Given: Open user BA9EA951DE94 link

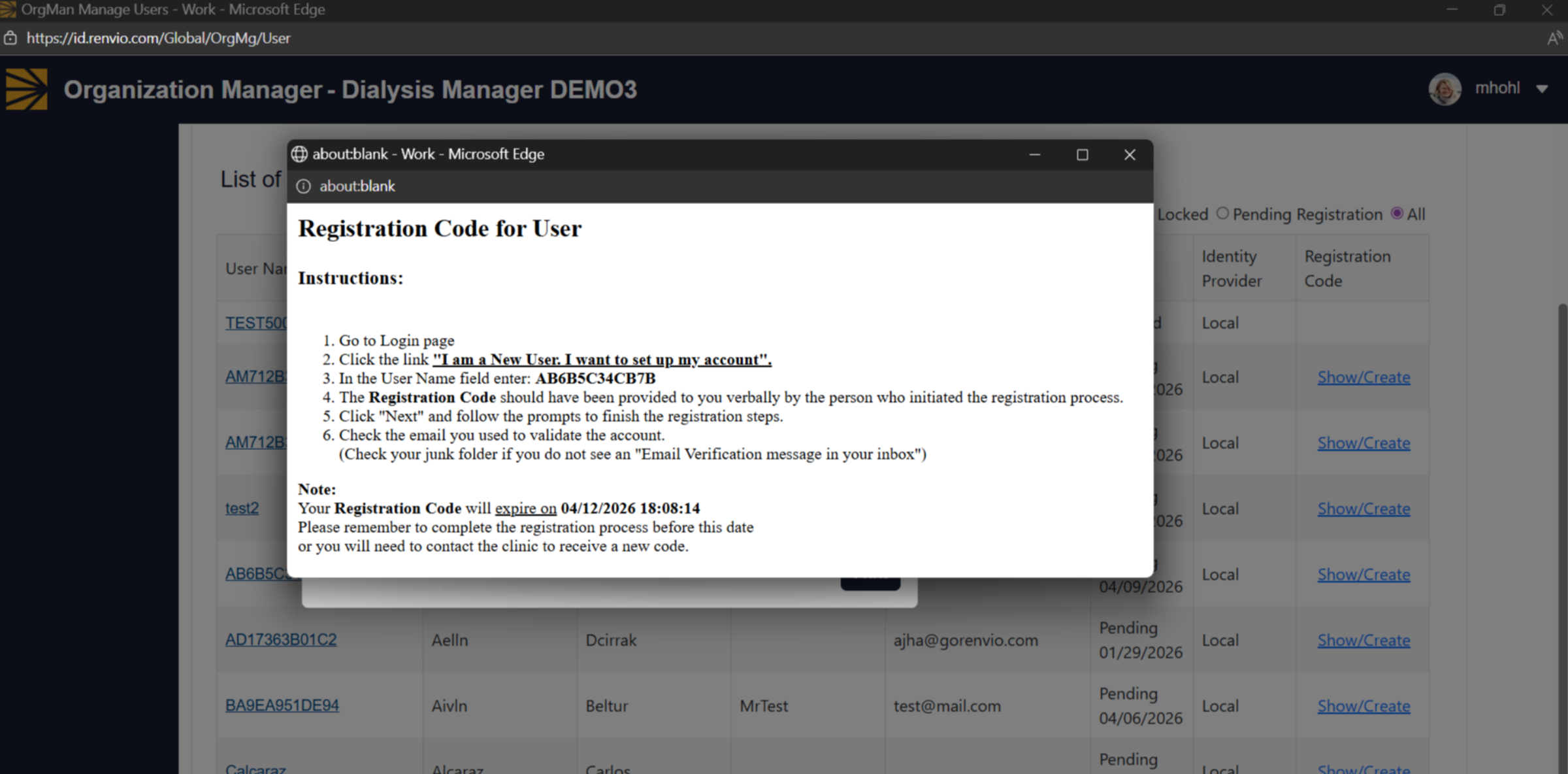Looking at the screenshot, I should (282, 705).
